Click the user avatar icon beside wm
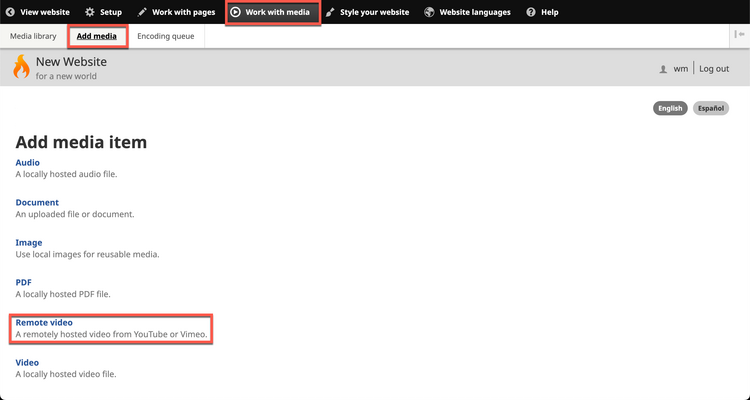The width and height of the screenshot is (750, 400). pos(663,69)
